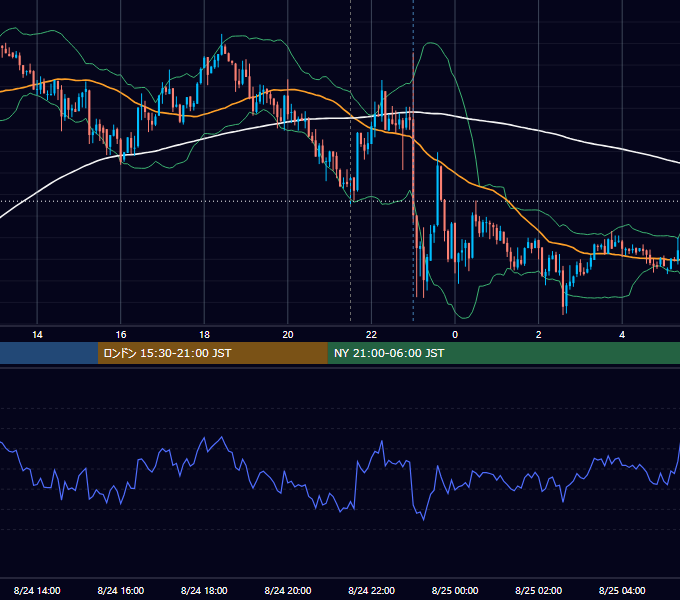Viewport: 680px width, 600px height.
Task: Click the 14 hour label on price chart axis
Action: click(37, 335)
